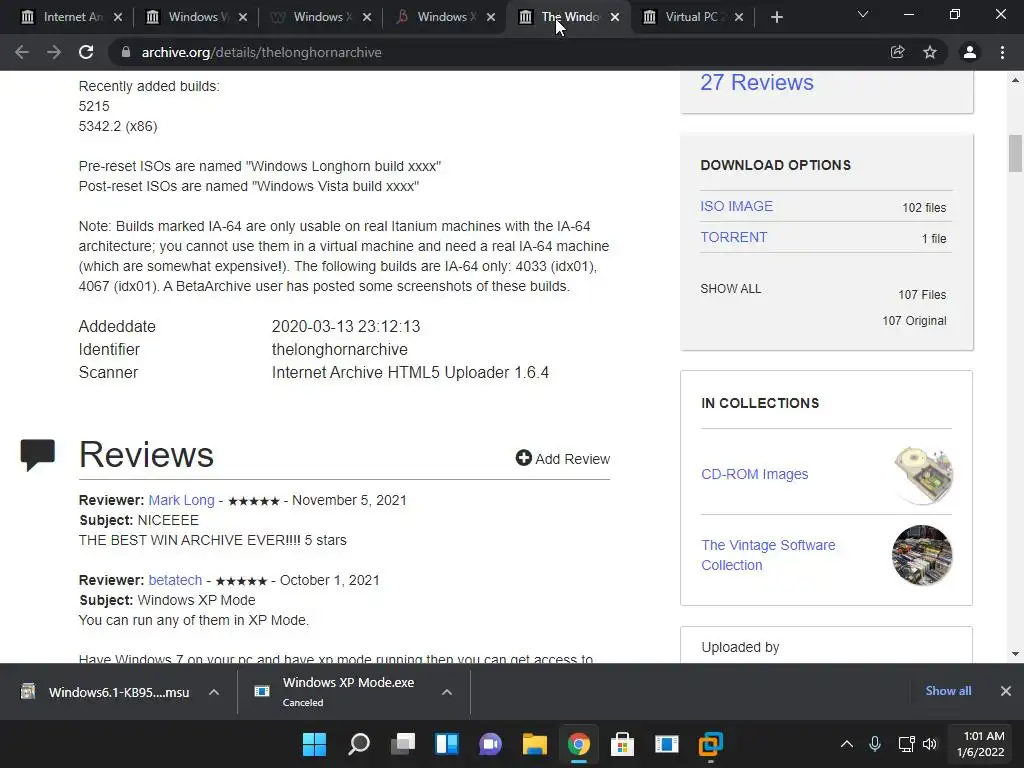Click Show all downloads
The image size is (1024, 768).
pyautogui.click(x=948, y=691)
